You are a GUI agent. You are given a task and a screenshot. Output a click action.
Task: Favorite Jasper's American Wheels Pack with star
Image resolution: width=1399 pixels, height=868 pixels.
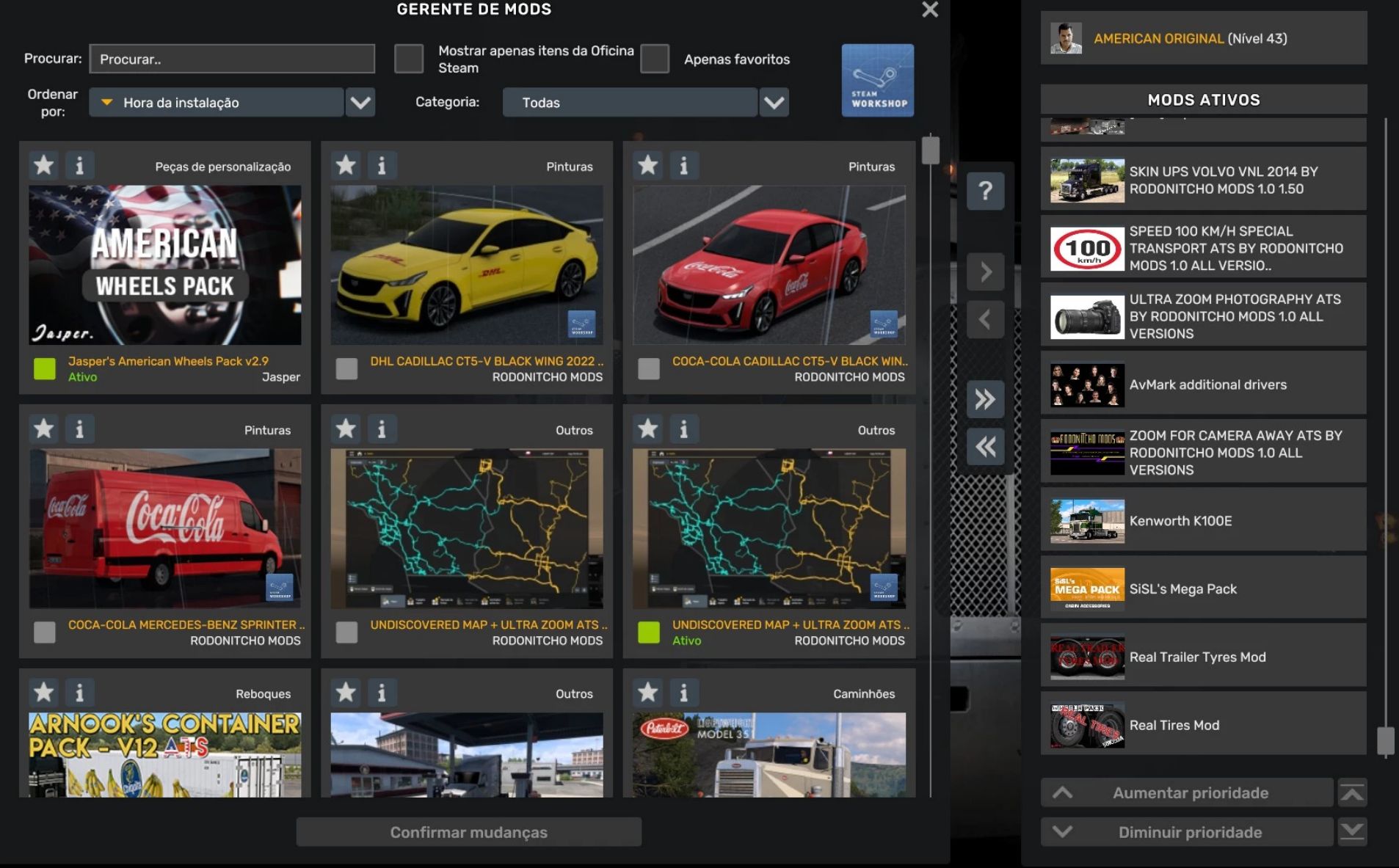[44, 165]
